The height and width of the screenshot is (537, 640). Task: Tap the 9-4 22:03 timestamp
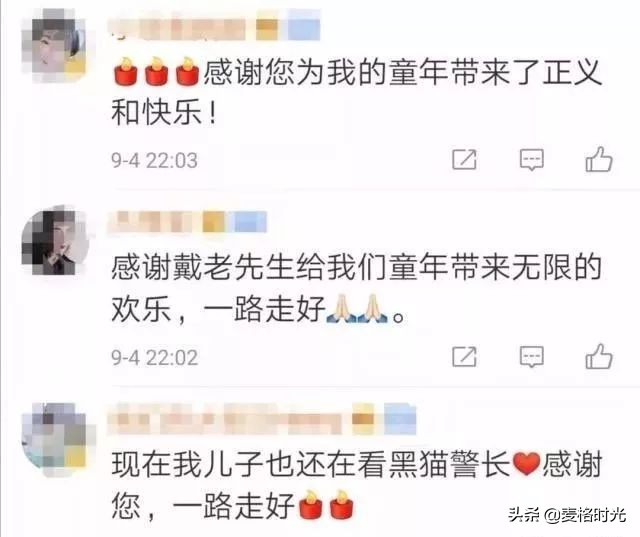154,160
